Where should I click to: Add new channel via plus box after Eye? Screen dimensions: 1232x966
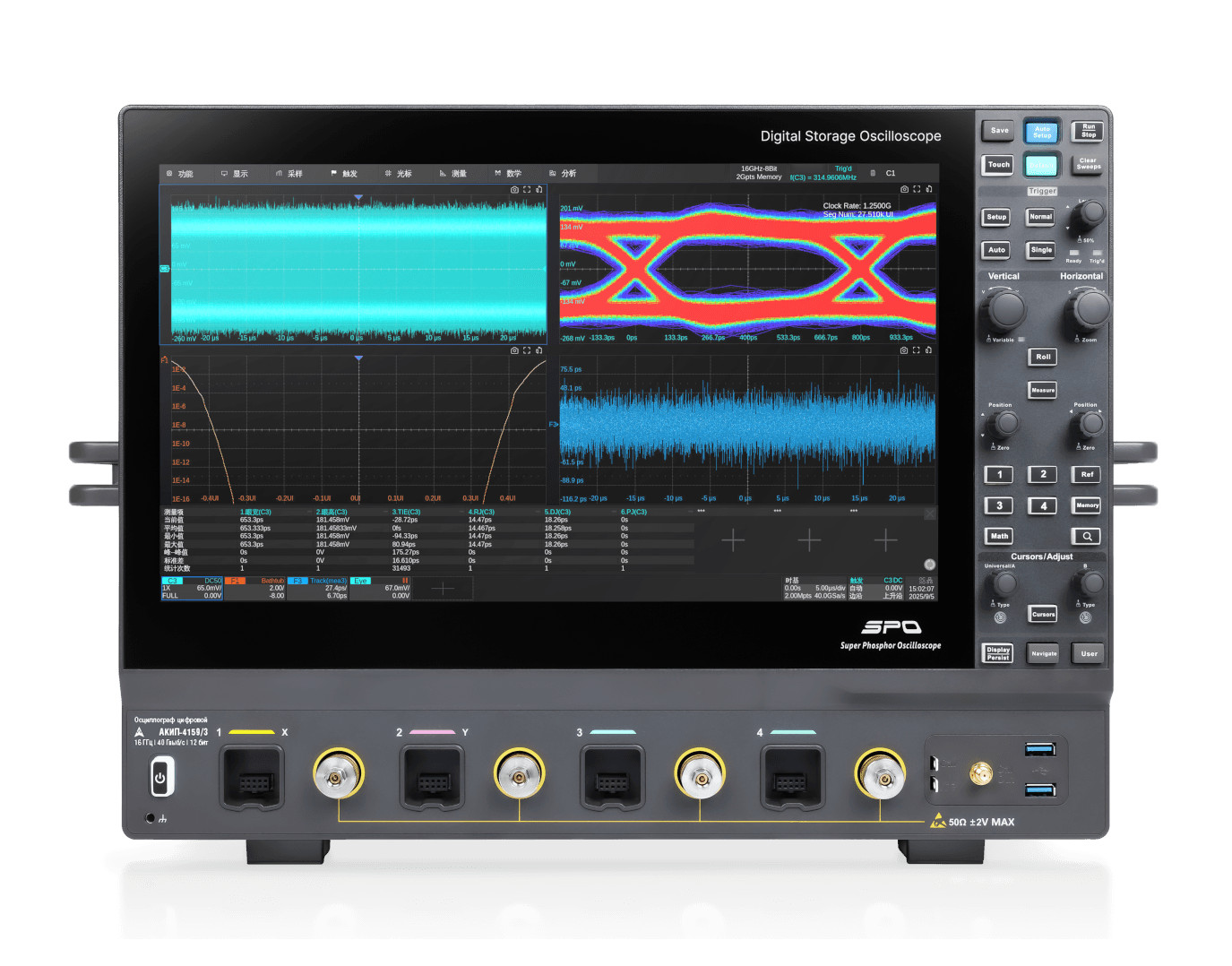click(x=443, y=589)
